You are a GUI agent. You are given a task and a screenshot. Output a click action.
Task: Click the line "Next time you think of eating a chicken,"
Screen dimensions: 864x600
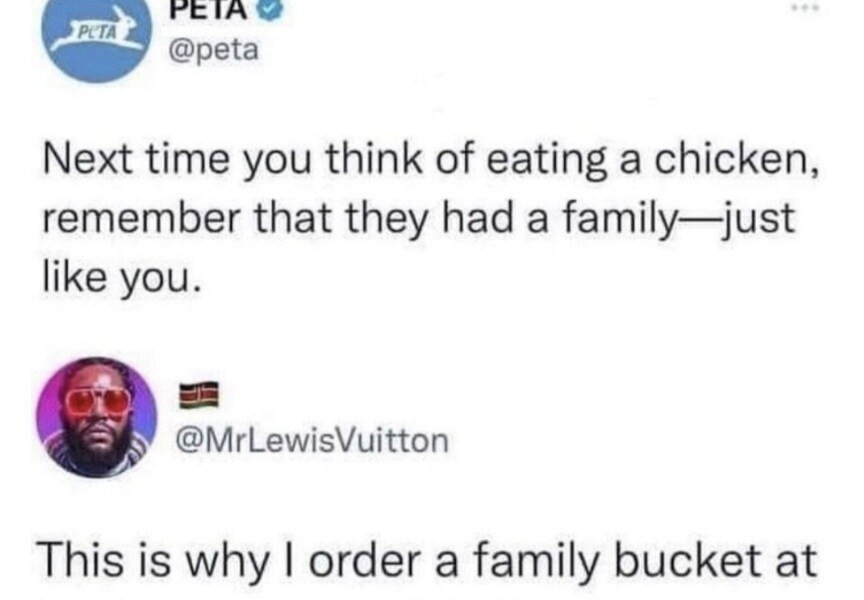[431, 159]
